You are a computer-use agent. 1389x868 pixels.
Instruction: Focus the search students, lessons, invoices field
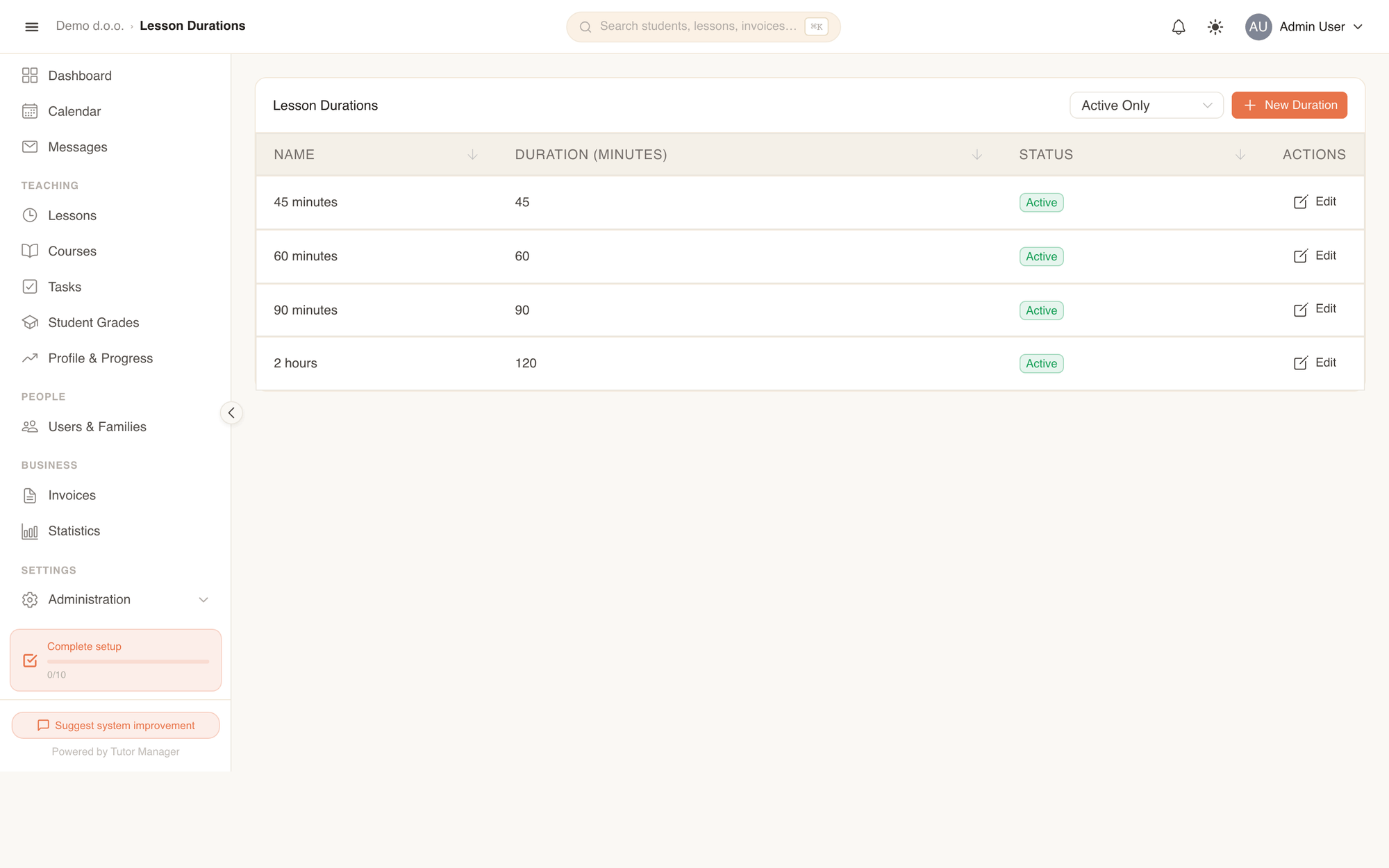pos(703,26)
